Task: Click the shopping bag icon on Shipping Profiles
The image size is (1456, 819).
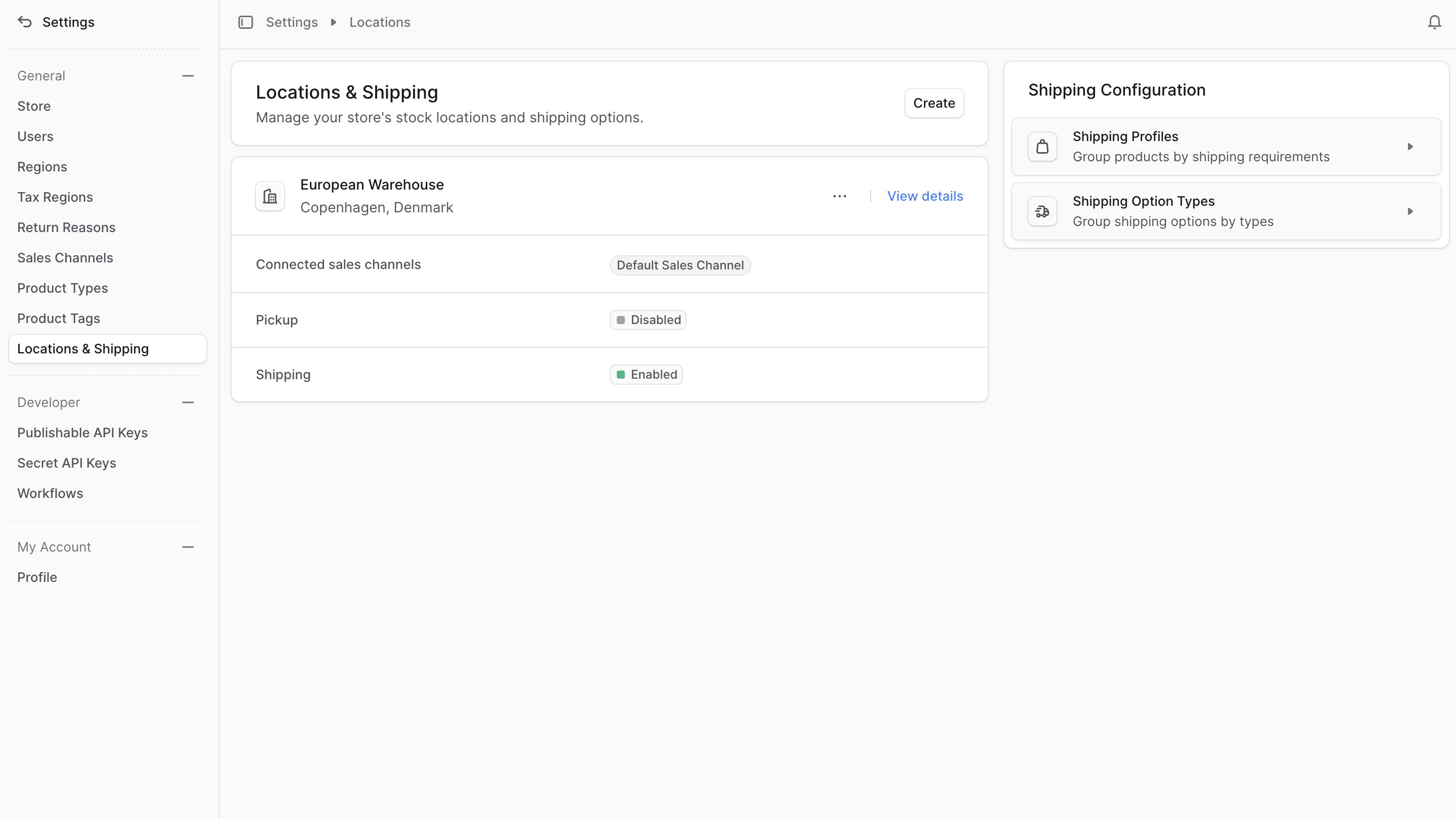Action: click(x=1042, y=146)
